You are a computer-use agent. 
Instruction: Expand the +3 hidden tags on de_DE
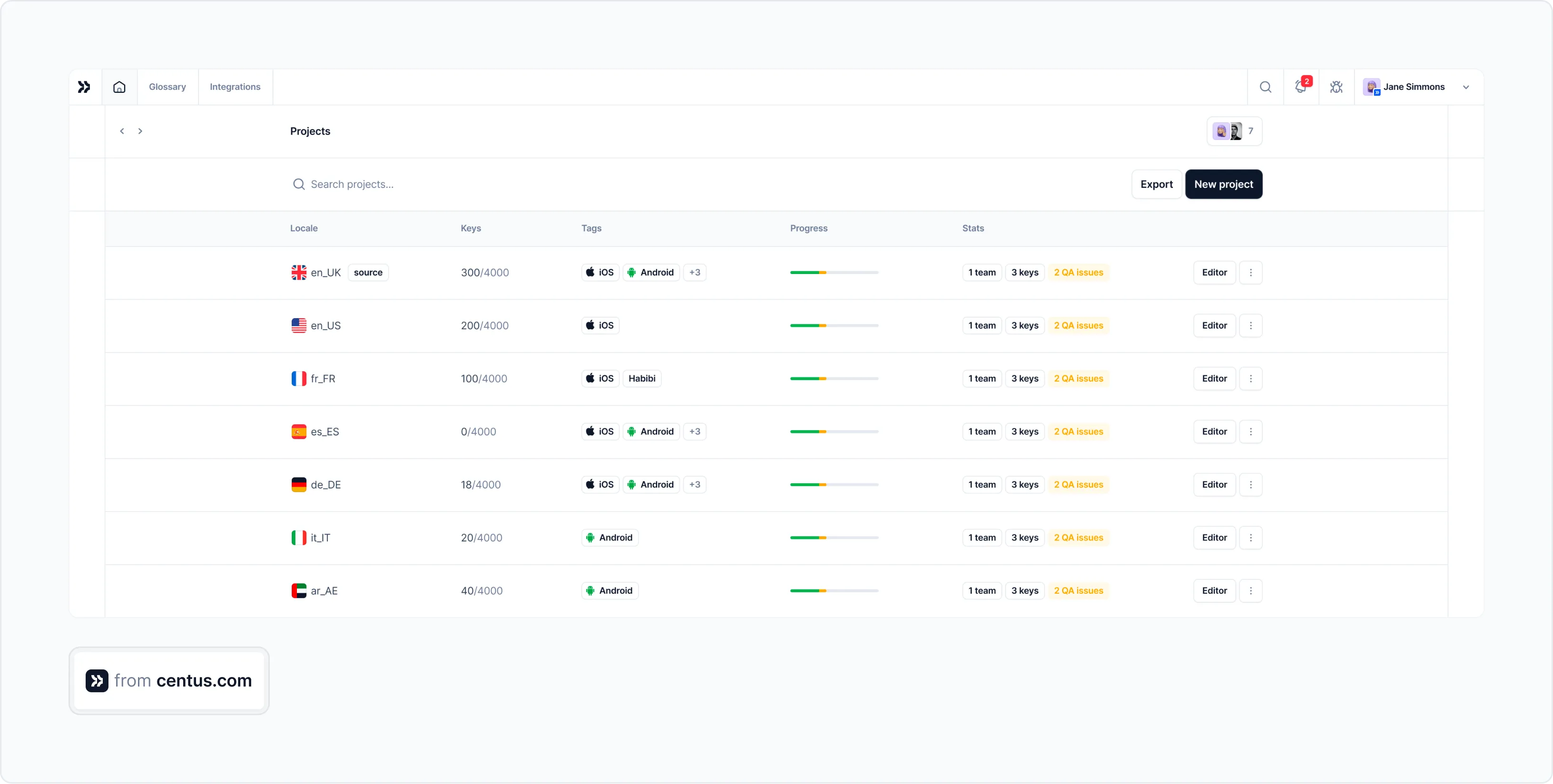click(x=694, y=484)
